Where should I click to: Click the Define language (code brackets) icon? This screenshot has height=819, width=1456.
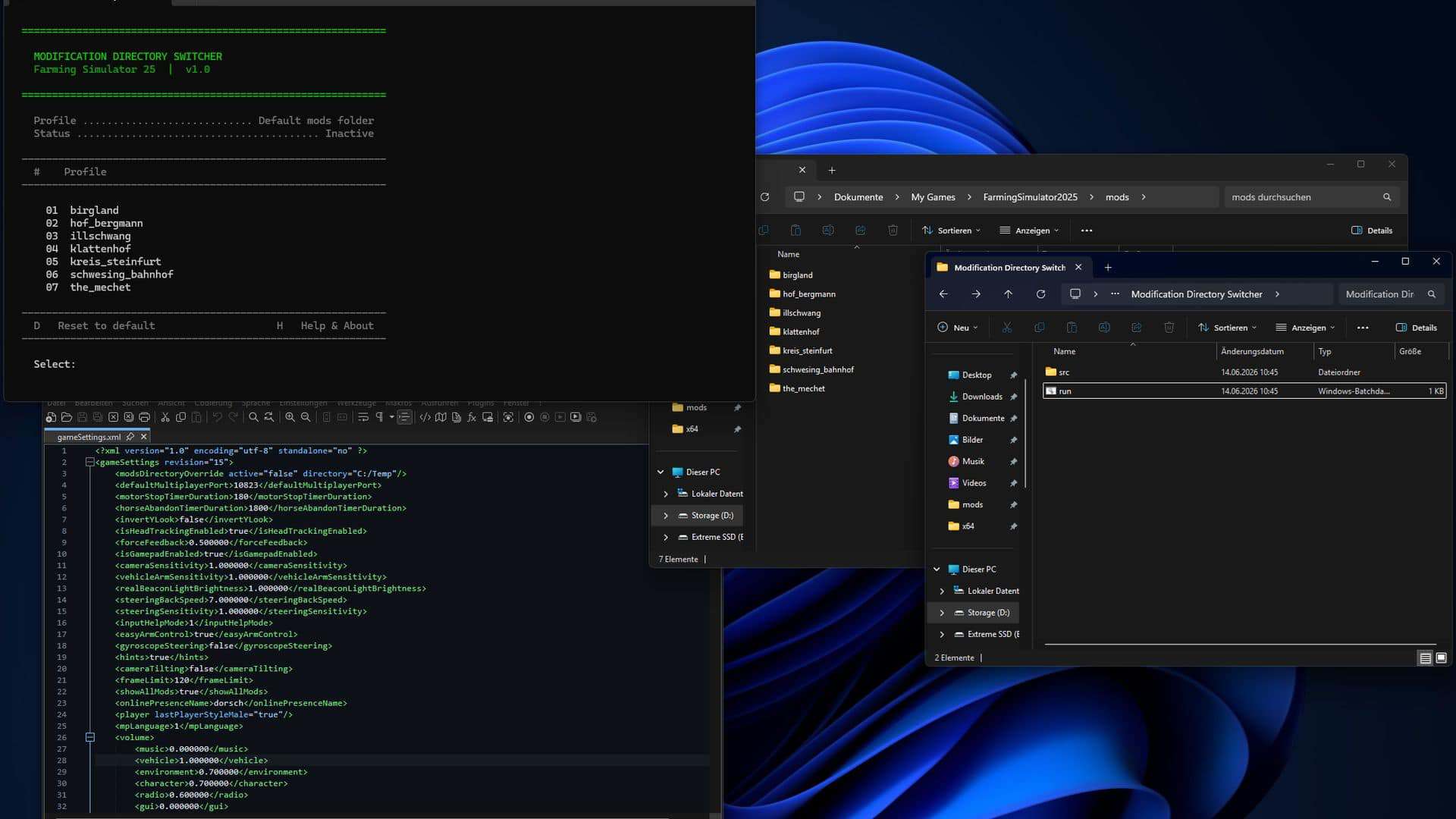tap(425, 417)
